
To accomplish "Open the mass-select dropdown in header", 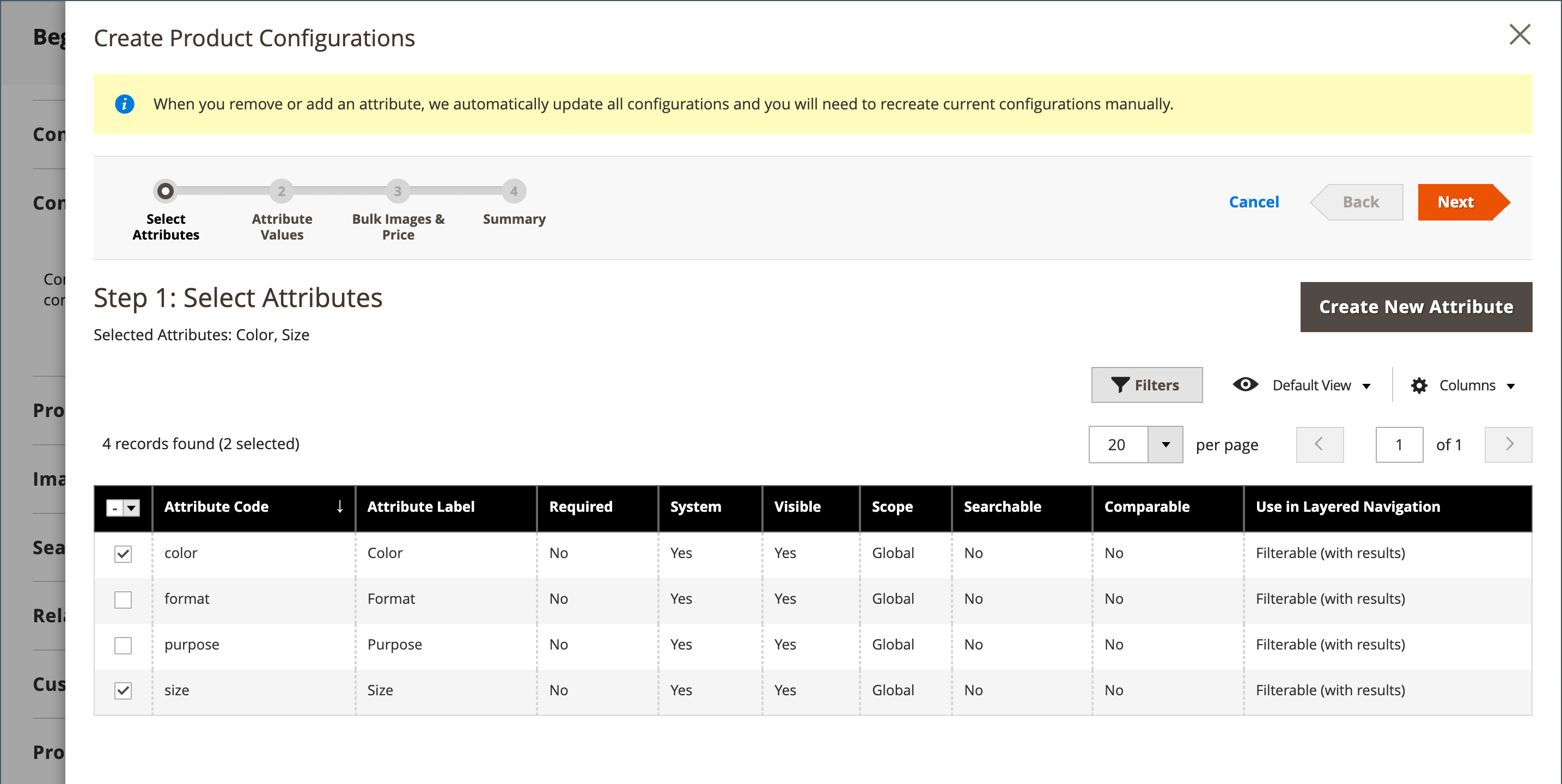I will point(131,508).
